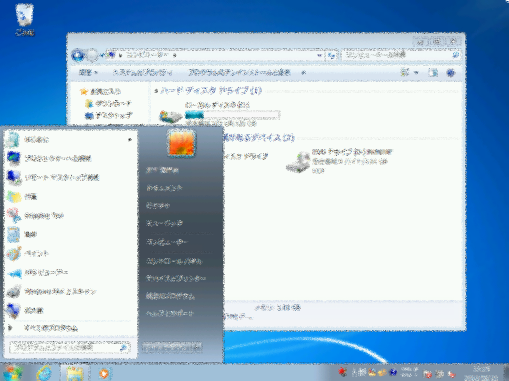
Task: Open Internet Explorer from taskbar
Action: point(44,373)
